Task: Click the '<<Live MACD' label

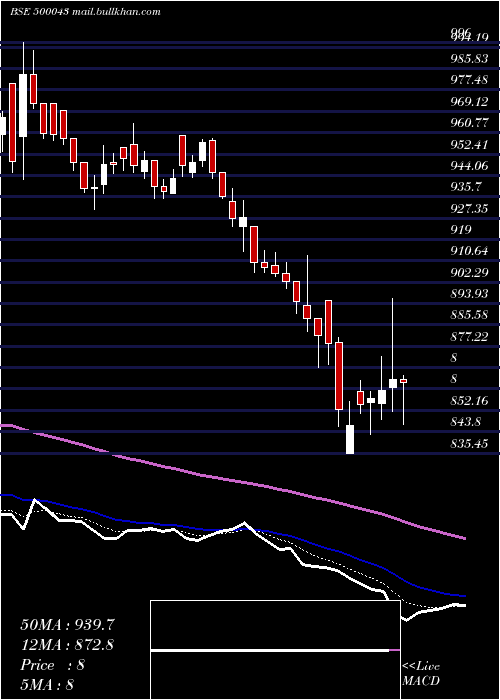Action: [421, 674]
